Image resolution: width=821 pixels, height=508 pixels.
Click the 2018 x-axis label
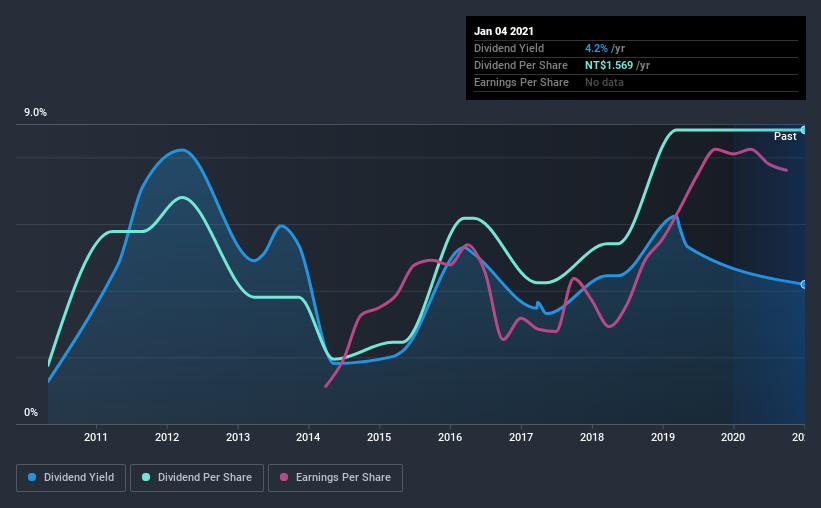[x=592, y=437]
